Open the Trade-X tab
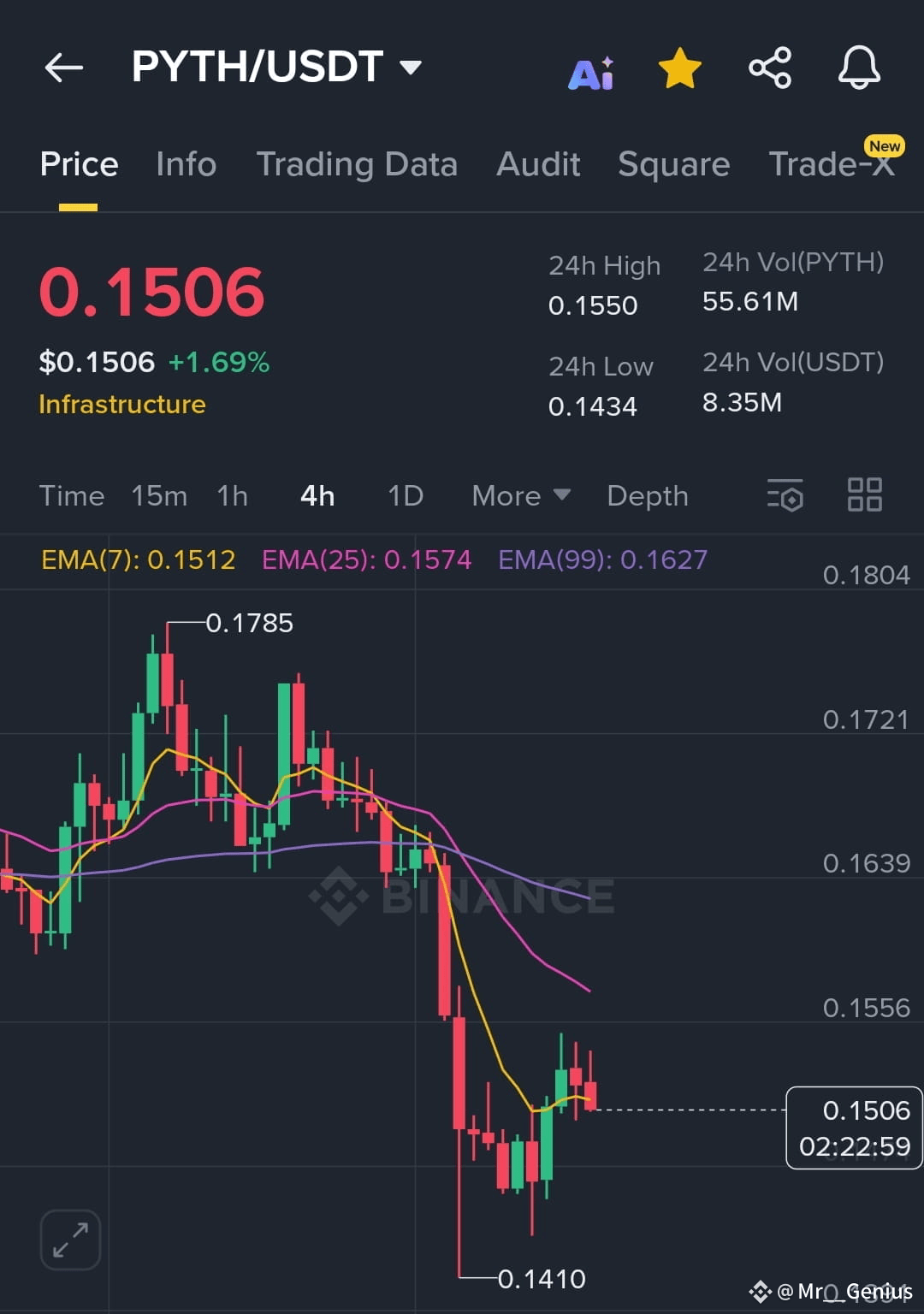The image size is (924, 1314). (x=832, y=163)
